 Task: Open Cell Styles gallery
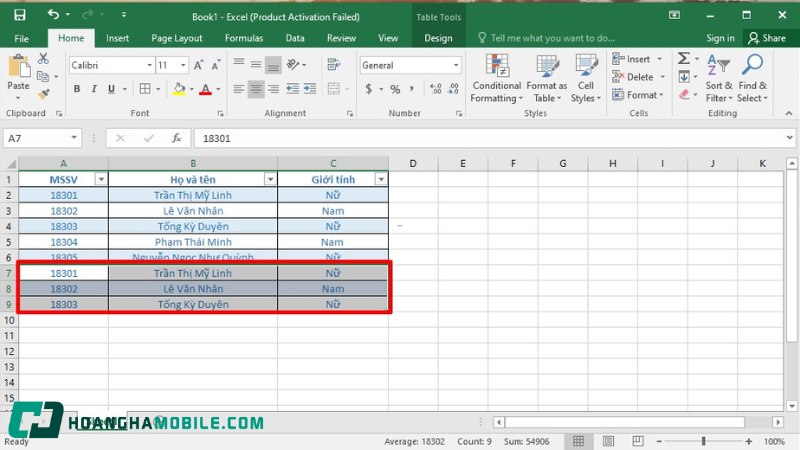(586, 78)
